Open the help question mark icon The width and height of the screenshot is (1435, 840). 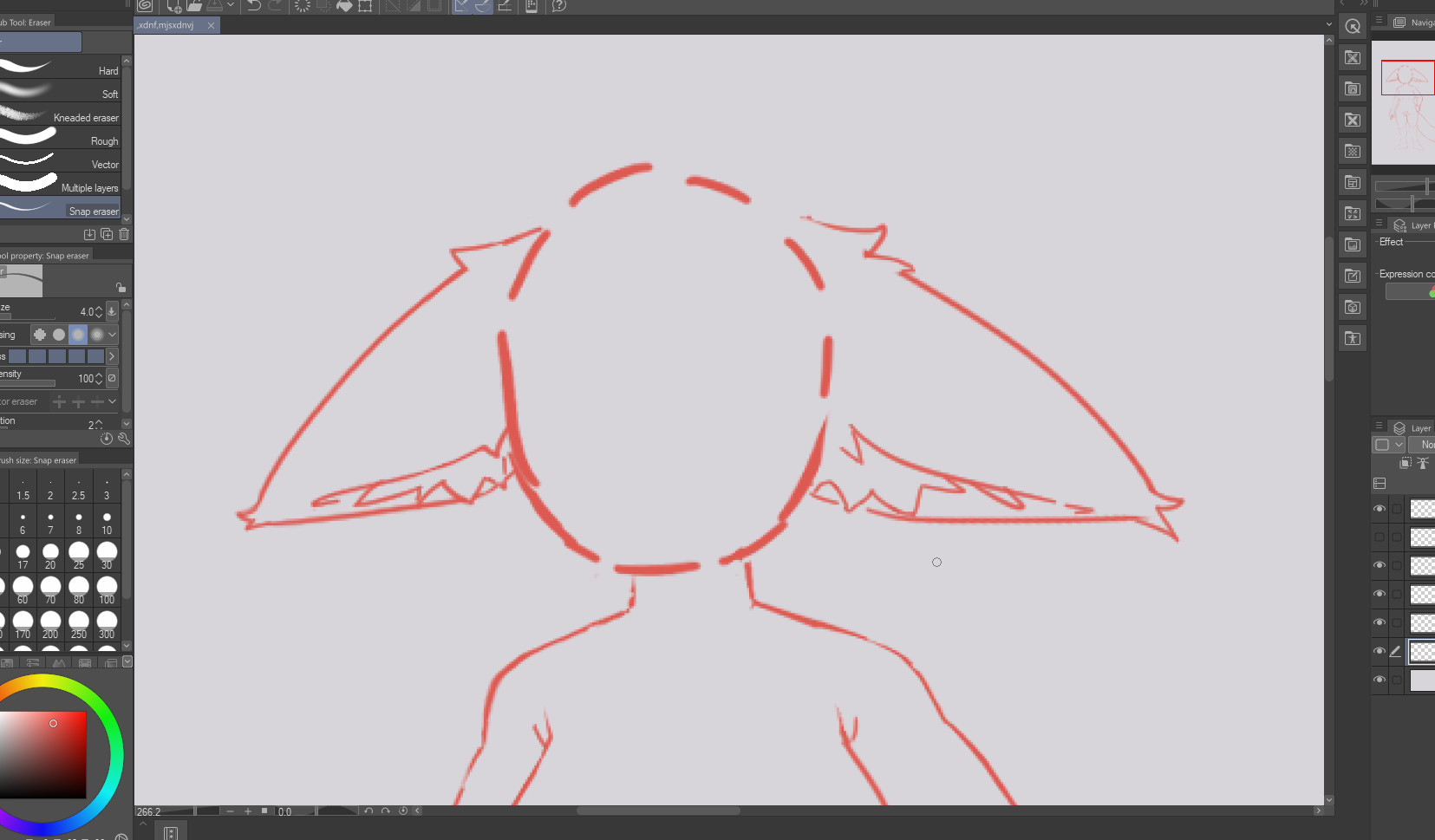point(559,5)
